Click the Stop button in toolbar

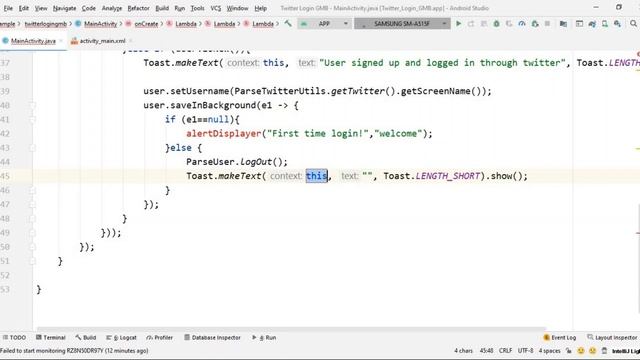547,24
